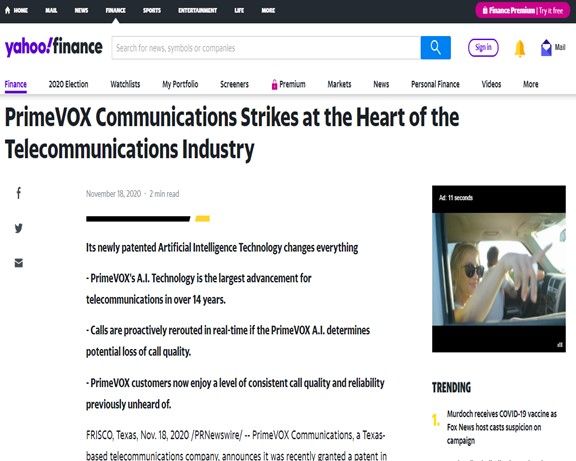The image size is (576, 461).
Task: Share article on Twitter icon
Action: (19, 228)
